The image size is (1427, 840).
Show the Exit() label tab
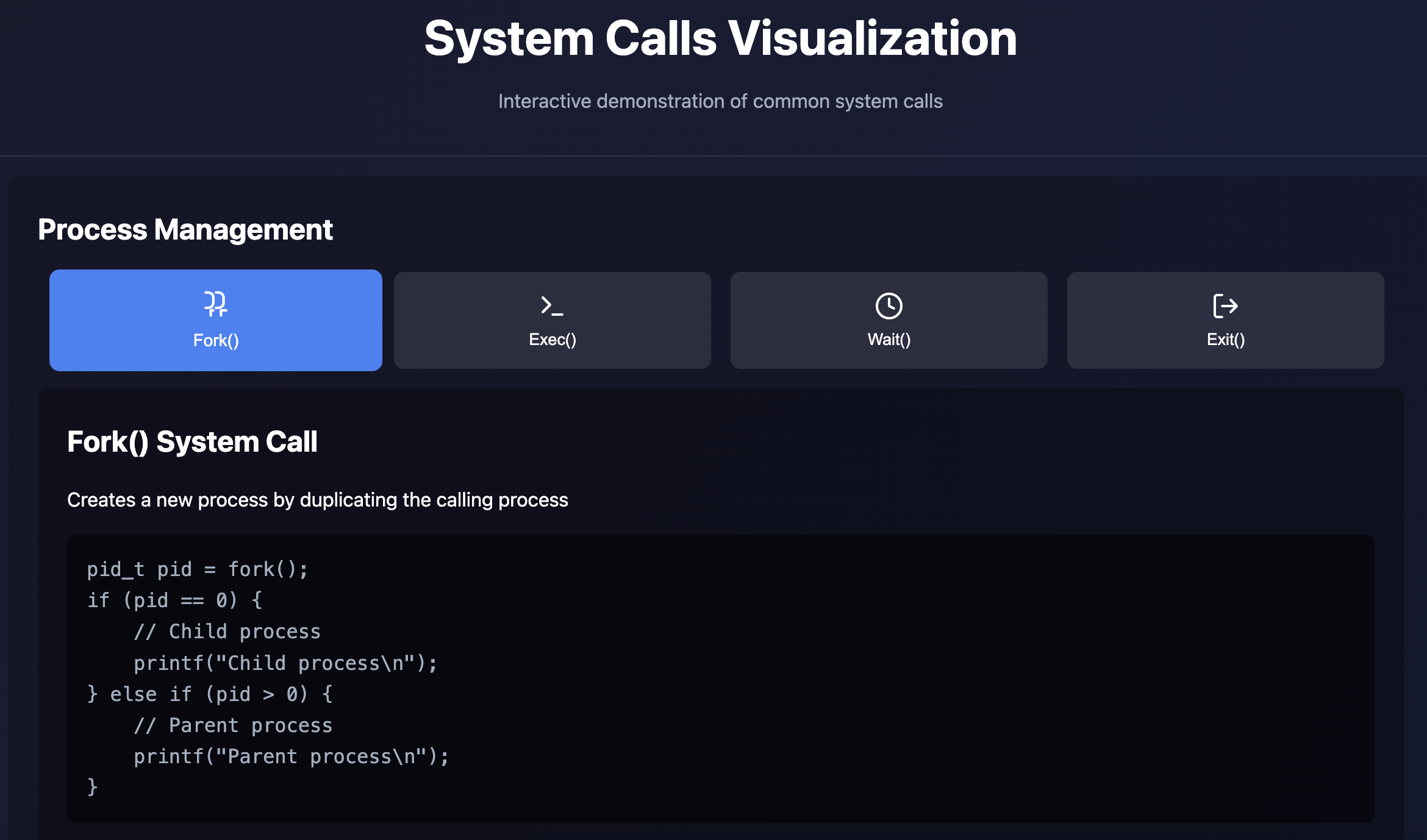click(x=1226, y=340)
